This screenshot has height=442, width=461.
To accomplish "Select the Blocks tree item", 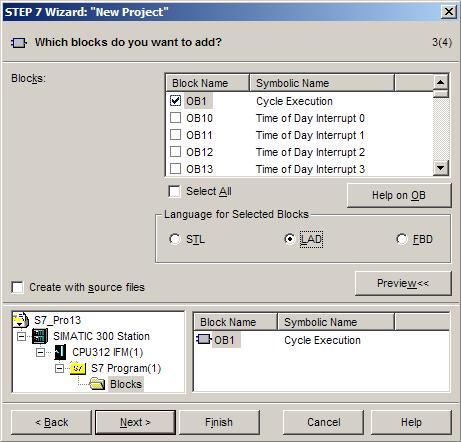I will click(126, 384).
